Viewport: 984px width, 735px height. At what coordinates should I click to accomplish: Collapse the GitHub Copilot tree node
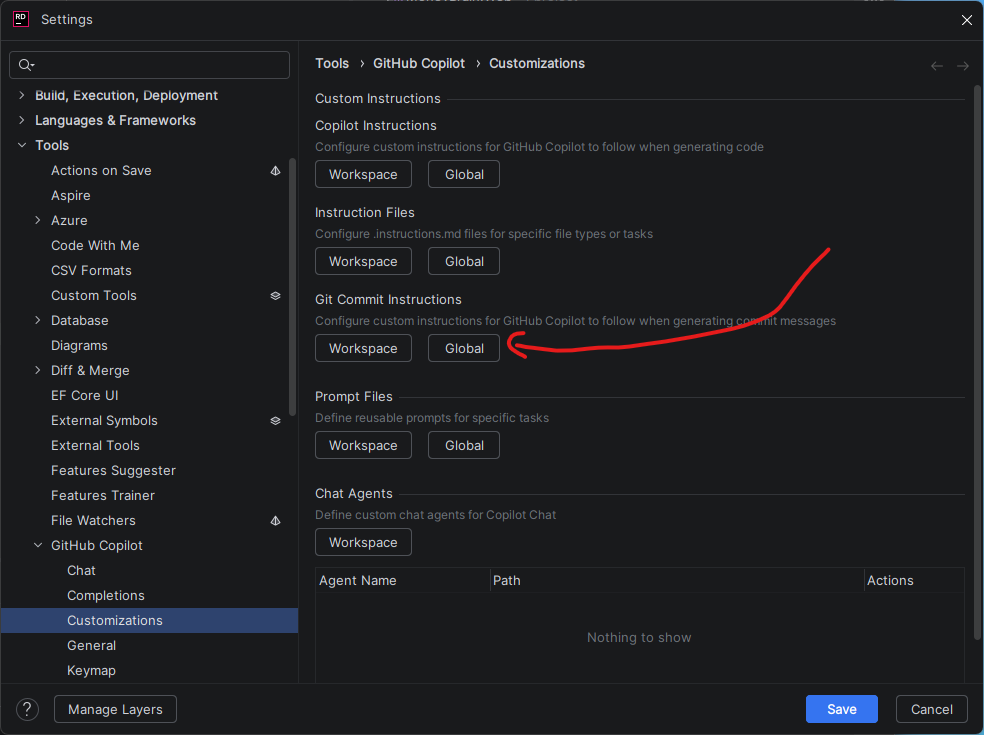[38, 545]
